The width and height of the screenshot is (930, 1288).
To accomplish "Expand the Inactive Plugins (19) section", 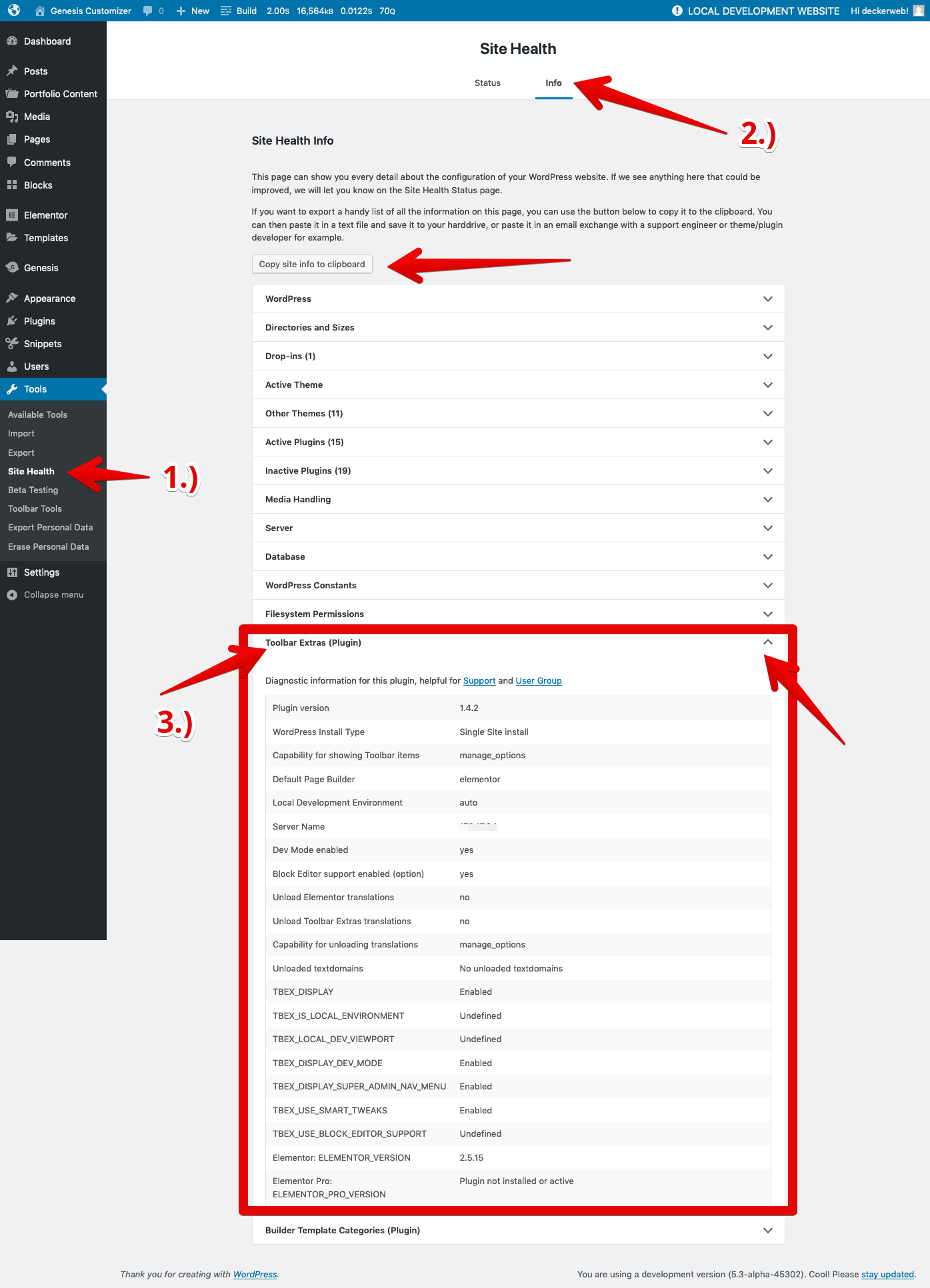I will pos(518,470).
